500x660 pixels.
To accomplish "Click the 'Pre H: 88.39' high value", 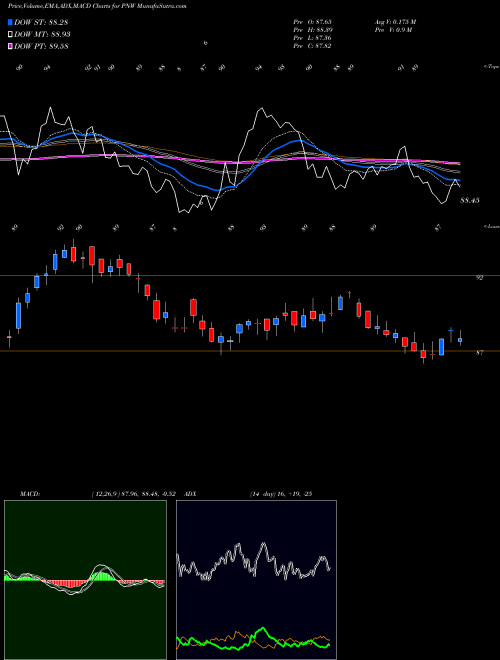I will point(313,30).
